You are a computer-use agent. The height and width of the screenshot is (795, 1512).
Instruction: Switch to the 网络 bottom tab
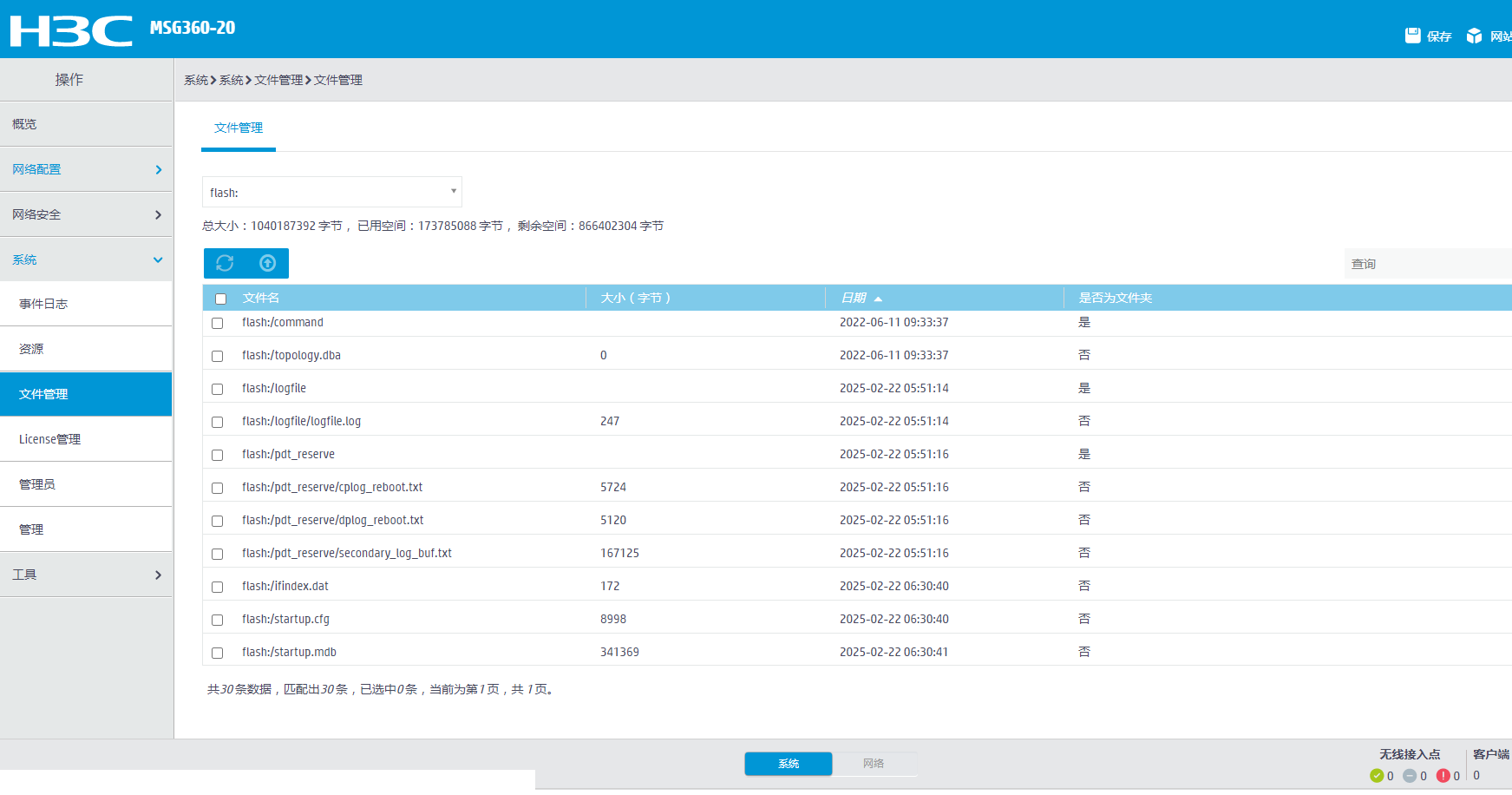pos(874,764)
